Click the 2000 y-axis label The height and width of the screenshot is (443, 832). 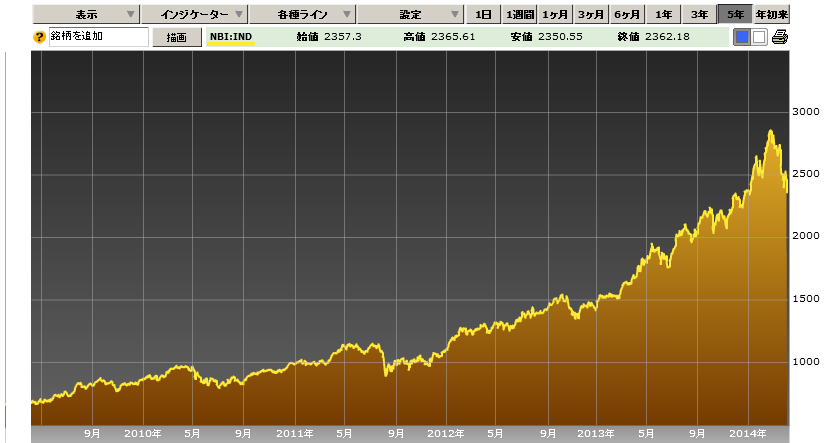[805, 236]
